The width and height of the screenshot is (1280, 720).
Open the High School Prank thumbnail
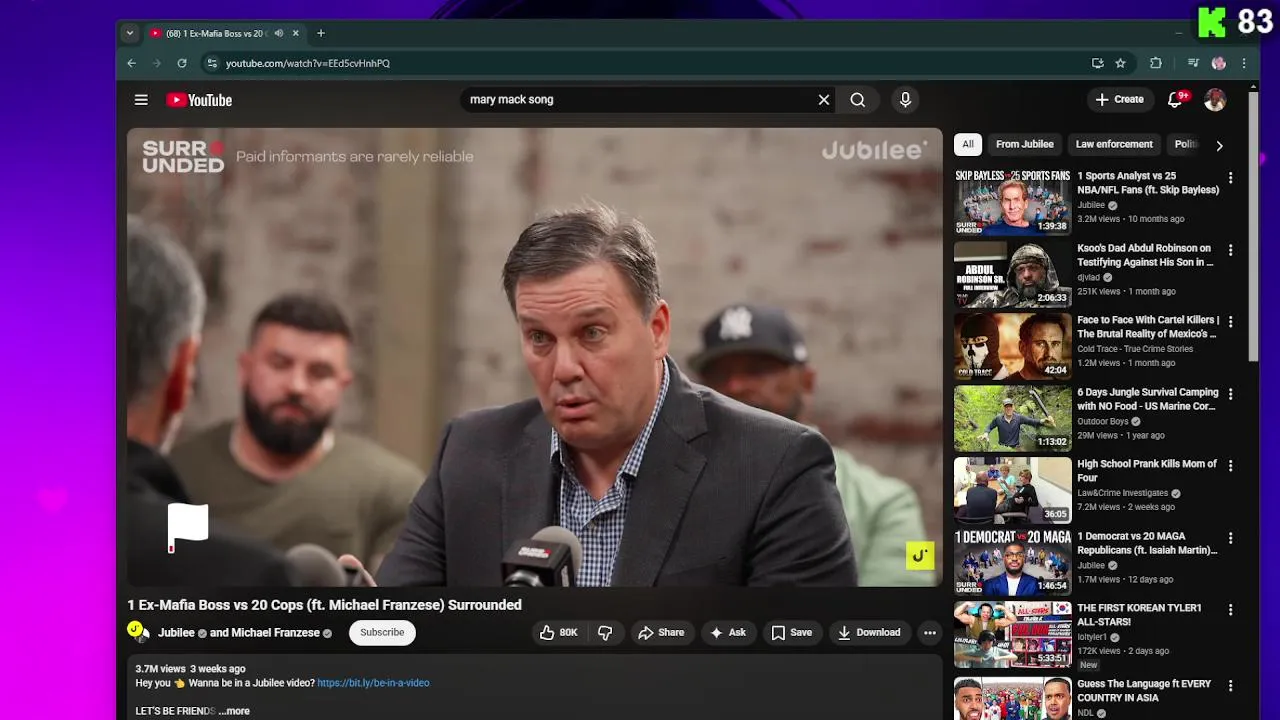pyautogui.click(x=1012, y=490)
